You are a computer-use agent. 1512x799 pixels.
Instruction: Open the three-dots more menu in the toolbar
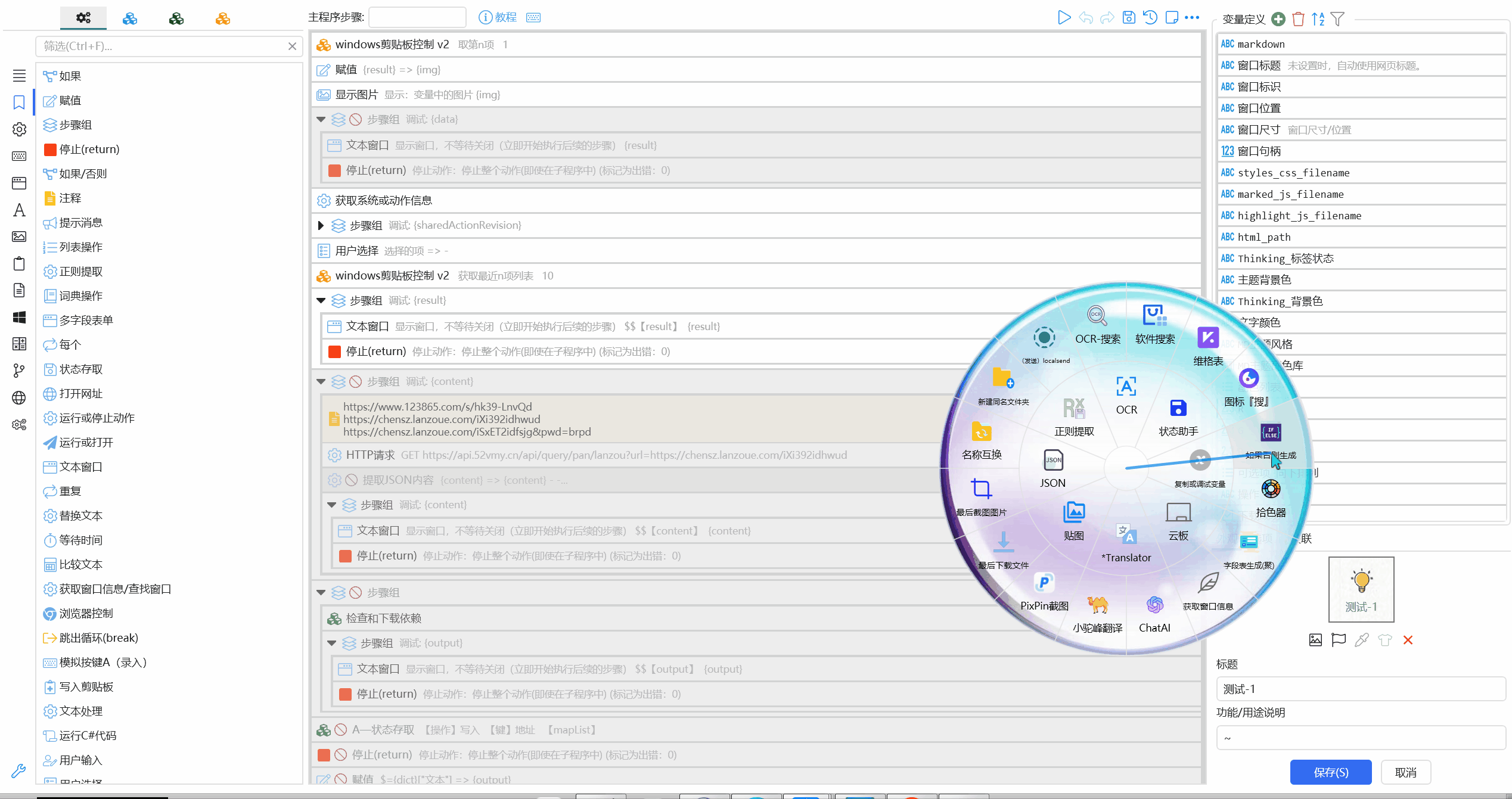click(x=1192, y=17)
